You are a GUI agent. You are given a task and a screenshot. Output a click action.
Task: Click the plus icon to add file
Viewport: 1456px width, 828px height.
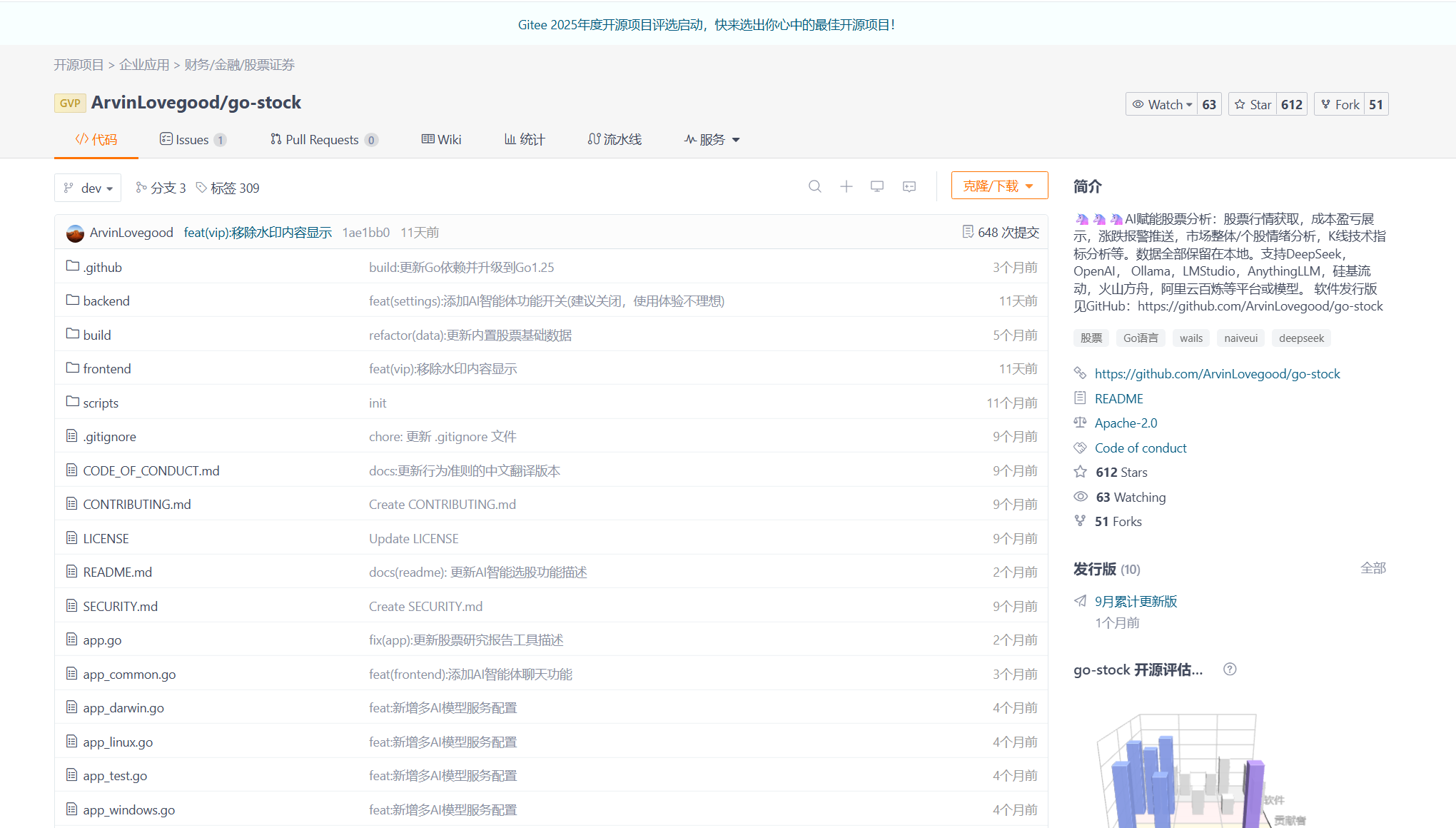coord(846,186)
